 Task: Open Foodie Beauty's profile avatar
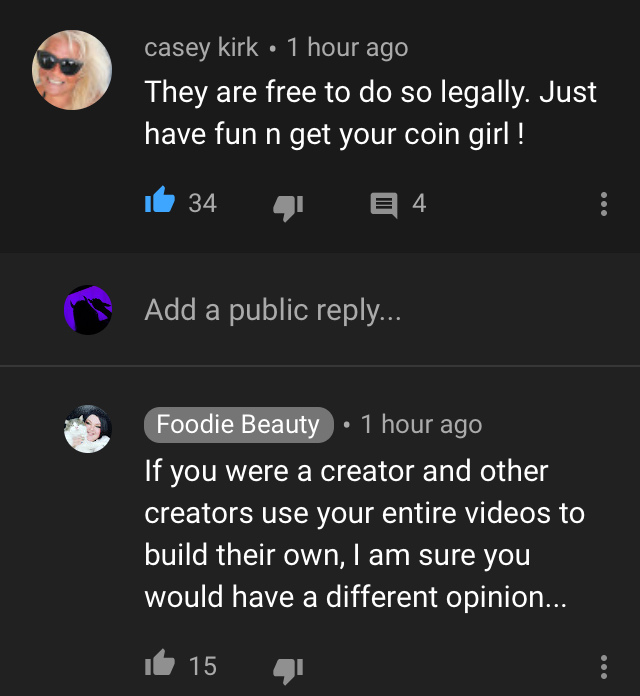88,429
